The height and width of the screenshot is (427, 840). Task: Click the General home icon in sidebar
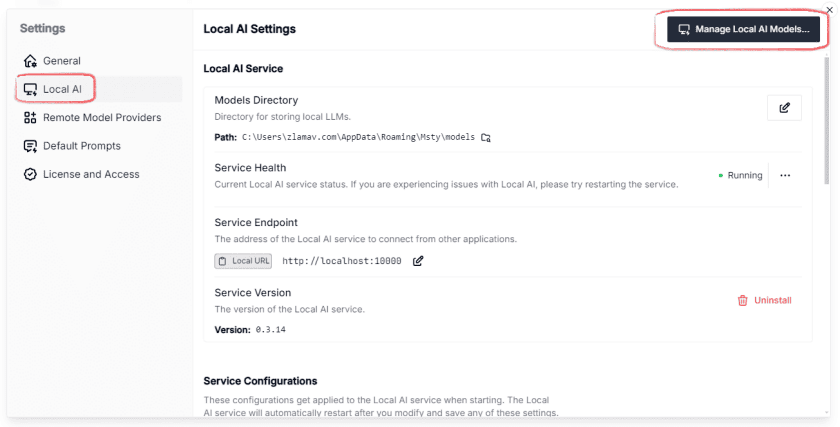(x=30, y=61)
